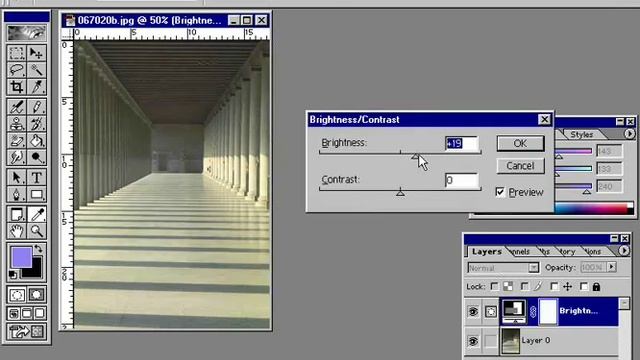Toggle Lock position checkbox
Viewport: 640px width, 360px height.
coord(554,287)
